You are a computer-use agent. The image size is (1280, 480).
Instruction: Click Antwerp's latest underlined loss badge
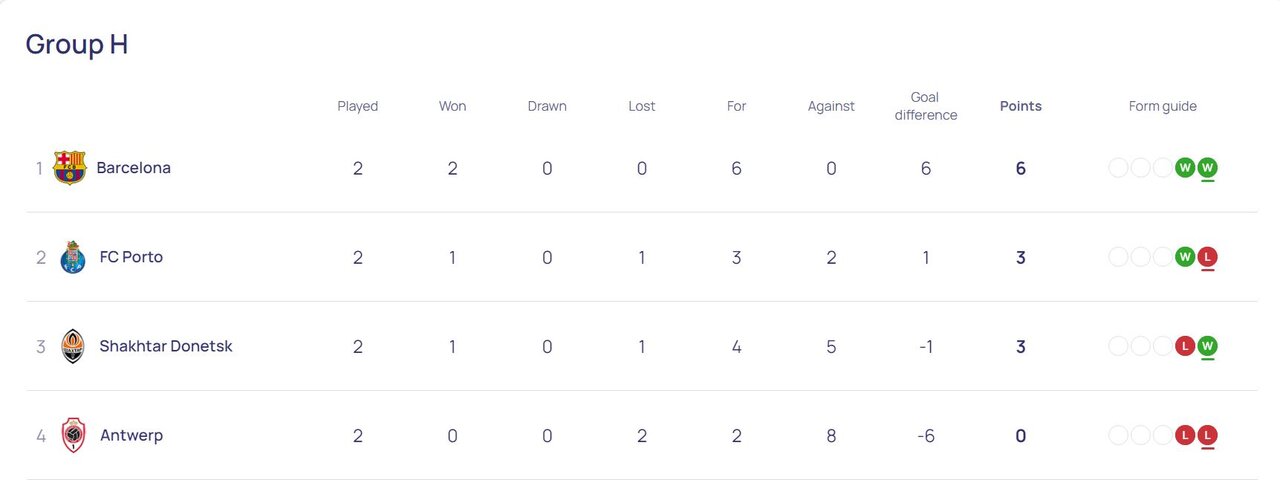coord(1207,435)
